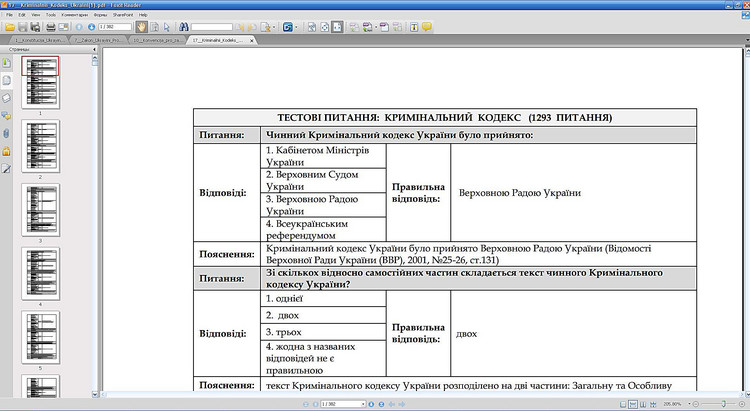This screenshot has height=411, width=750.
Task: Click the zoom out minus button
Action: (x=695, y=404)
